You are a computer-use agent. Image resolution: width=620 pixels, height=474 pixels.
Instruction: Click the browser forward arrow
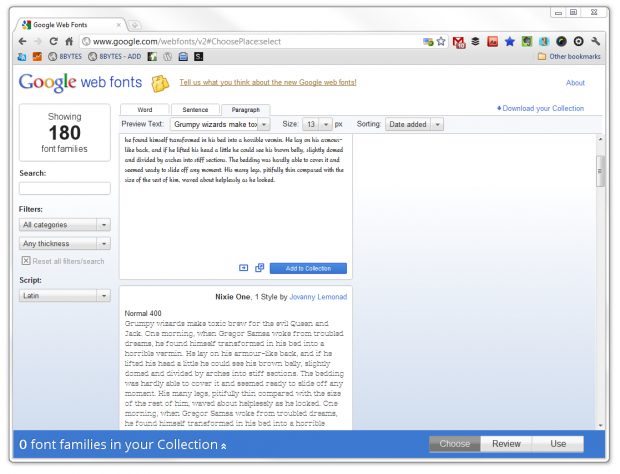click(38, 42)
